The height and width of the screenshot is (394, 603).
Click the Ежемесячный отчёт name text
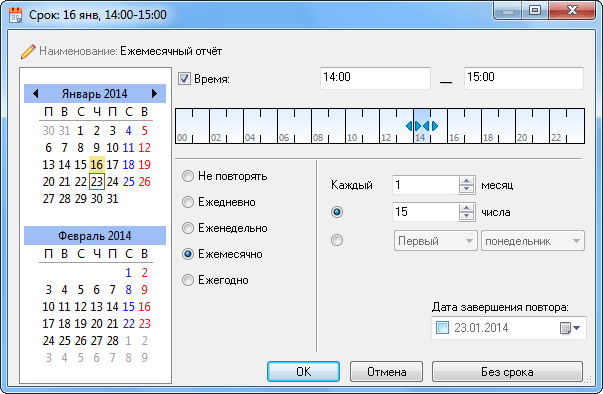171,51
